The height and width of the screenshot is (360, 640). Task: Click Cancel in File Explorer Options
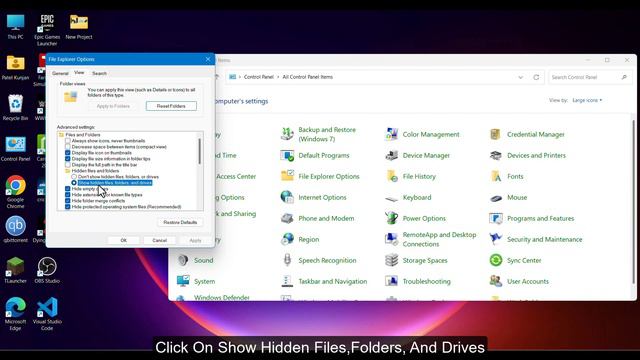160,240
